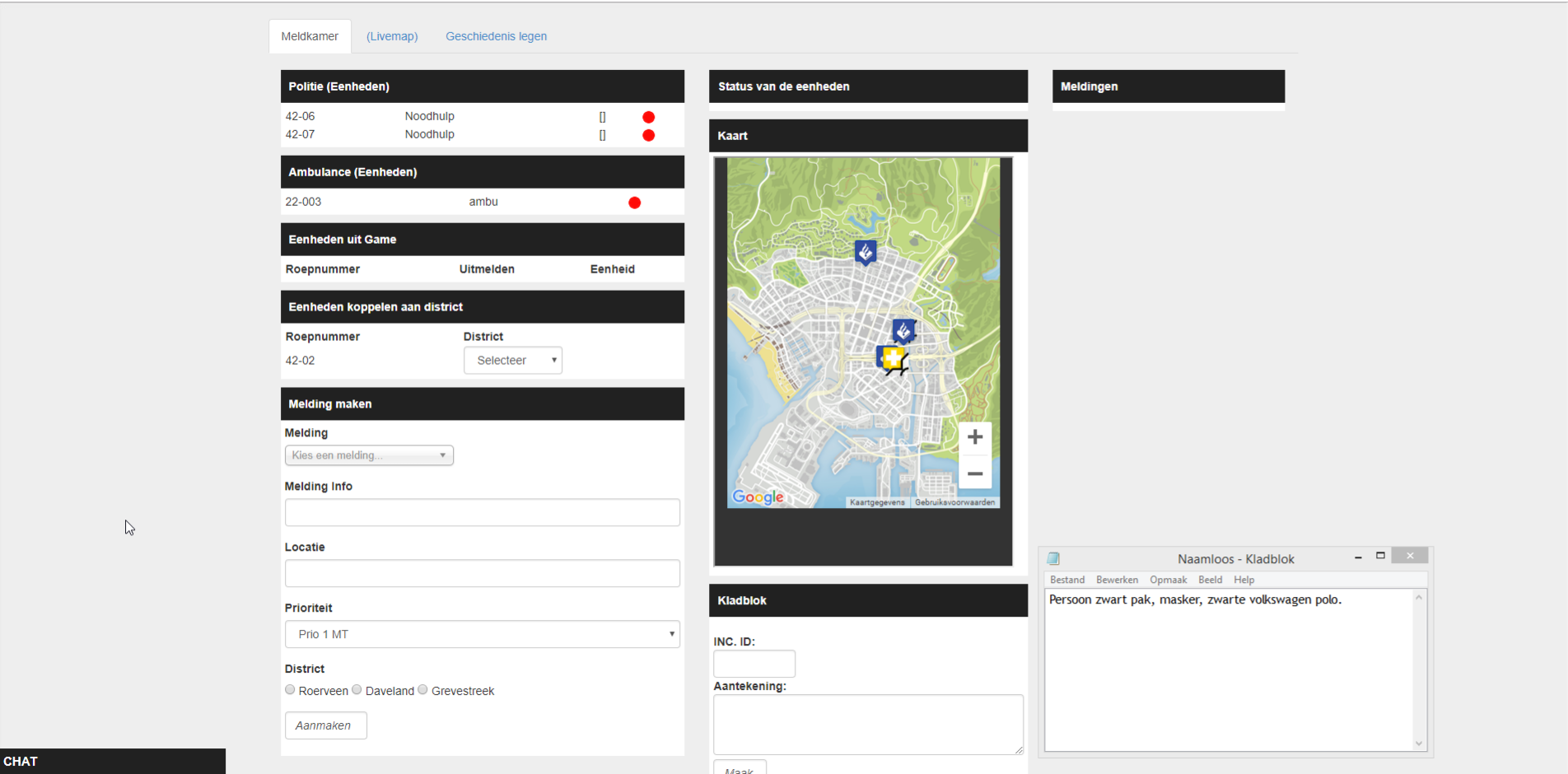Click the yellow ambulance cross map marker
The height and width of the screenshot is (774, 1568).
pyautogui.click(x=893, y=358)
